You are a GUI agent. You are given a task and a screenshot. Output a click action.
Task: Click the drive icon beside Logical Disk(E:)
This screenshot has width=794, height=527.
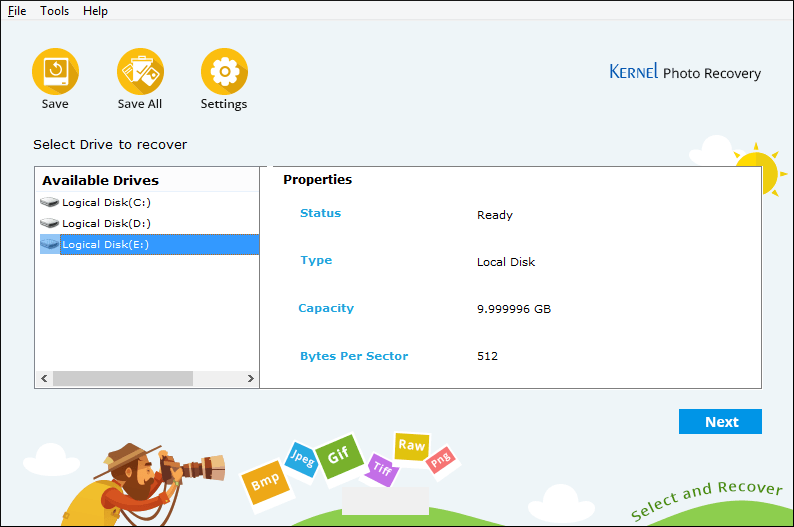pos(49,245)
